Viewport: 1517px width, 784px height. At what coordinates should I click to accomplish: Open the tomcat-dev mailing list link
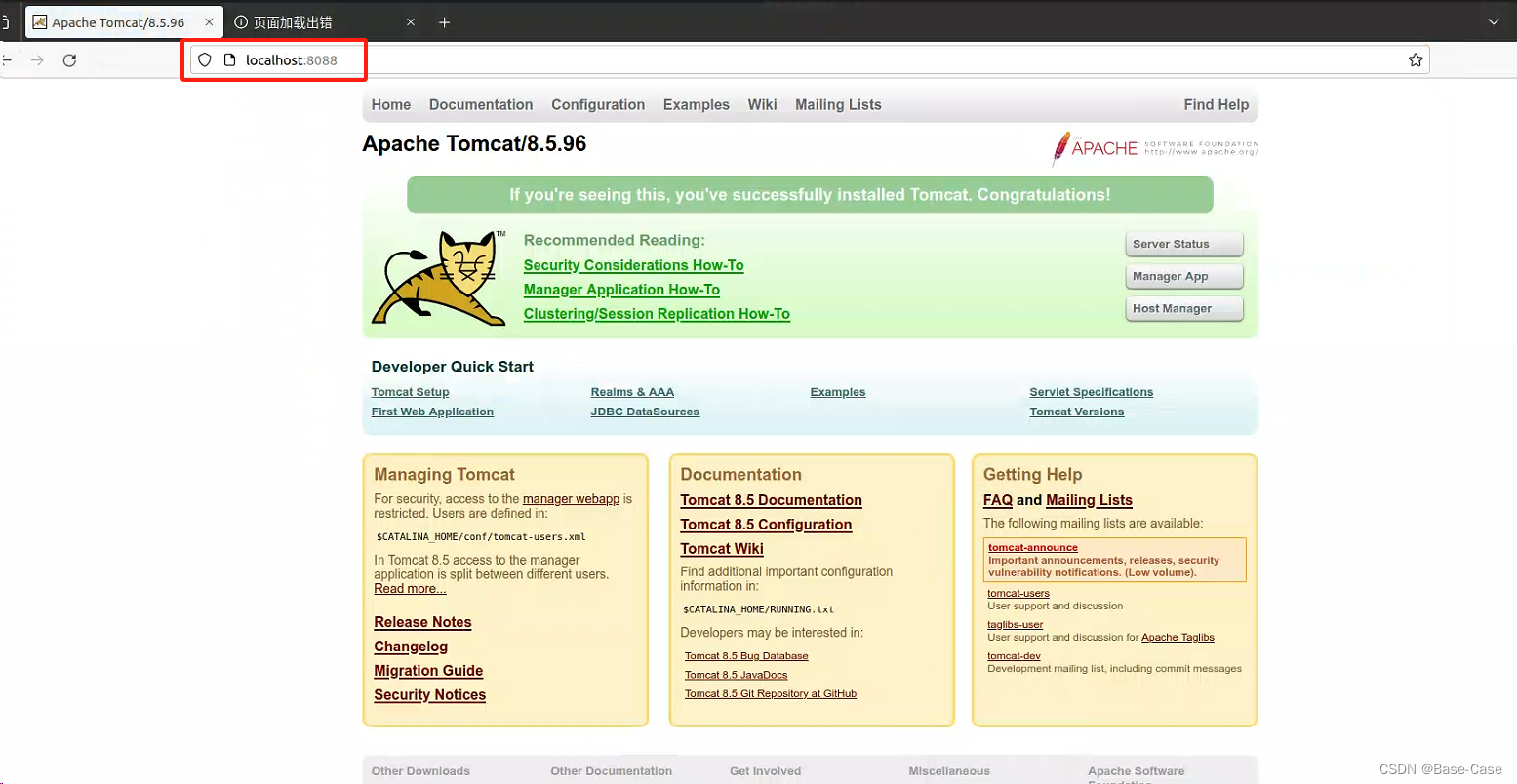click(1014, 656)
